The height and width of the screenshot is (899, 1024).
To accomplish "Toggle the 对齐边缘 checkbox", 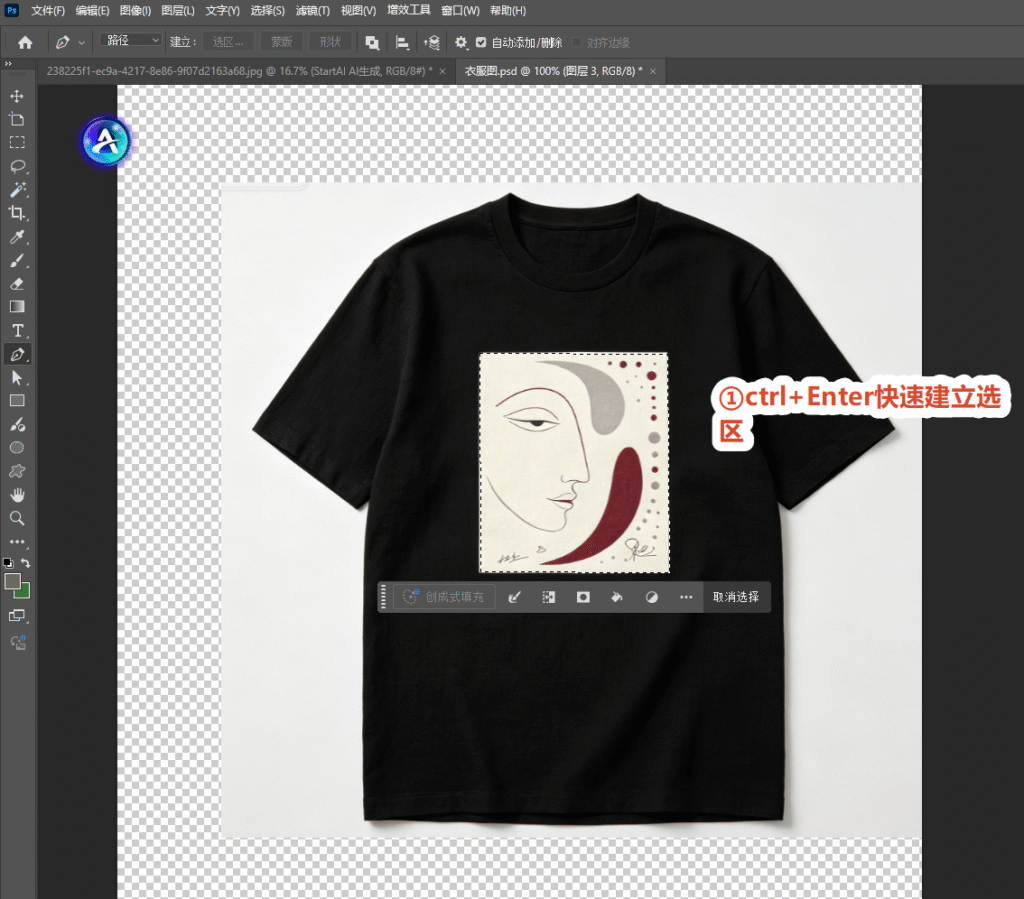I will 577,42.
